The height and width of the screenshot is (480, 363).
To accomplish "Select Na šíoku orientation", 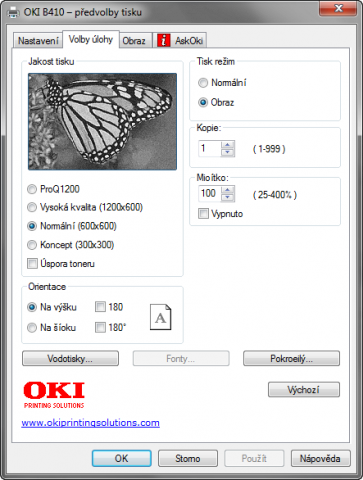I will pyautogui.click(x=51, y=328).
